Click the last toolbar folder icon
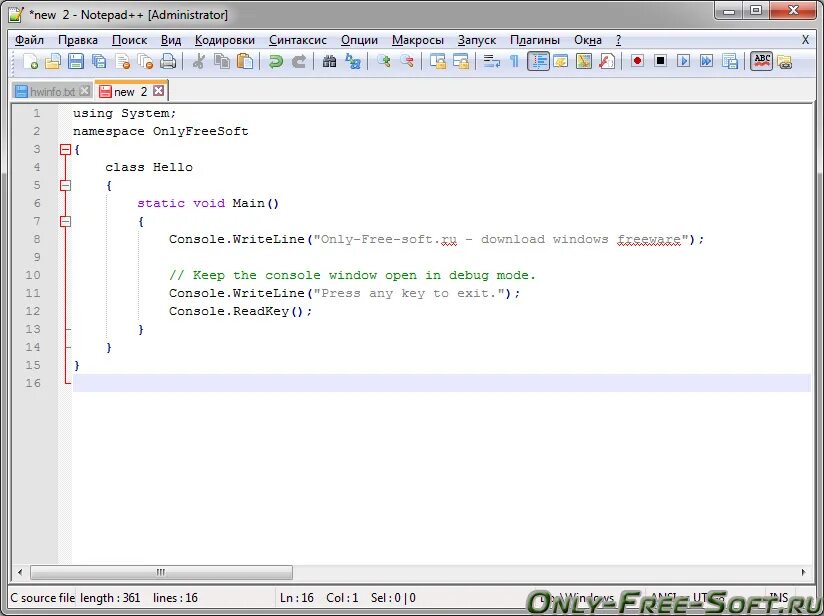 click(785, 61)
